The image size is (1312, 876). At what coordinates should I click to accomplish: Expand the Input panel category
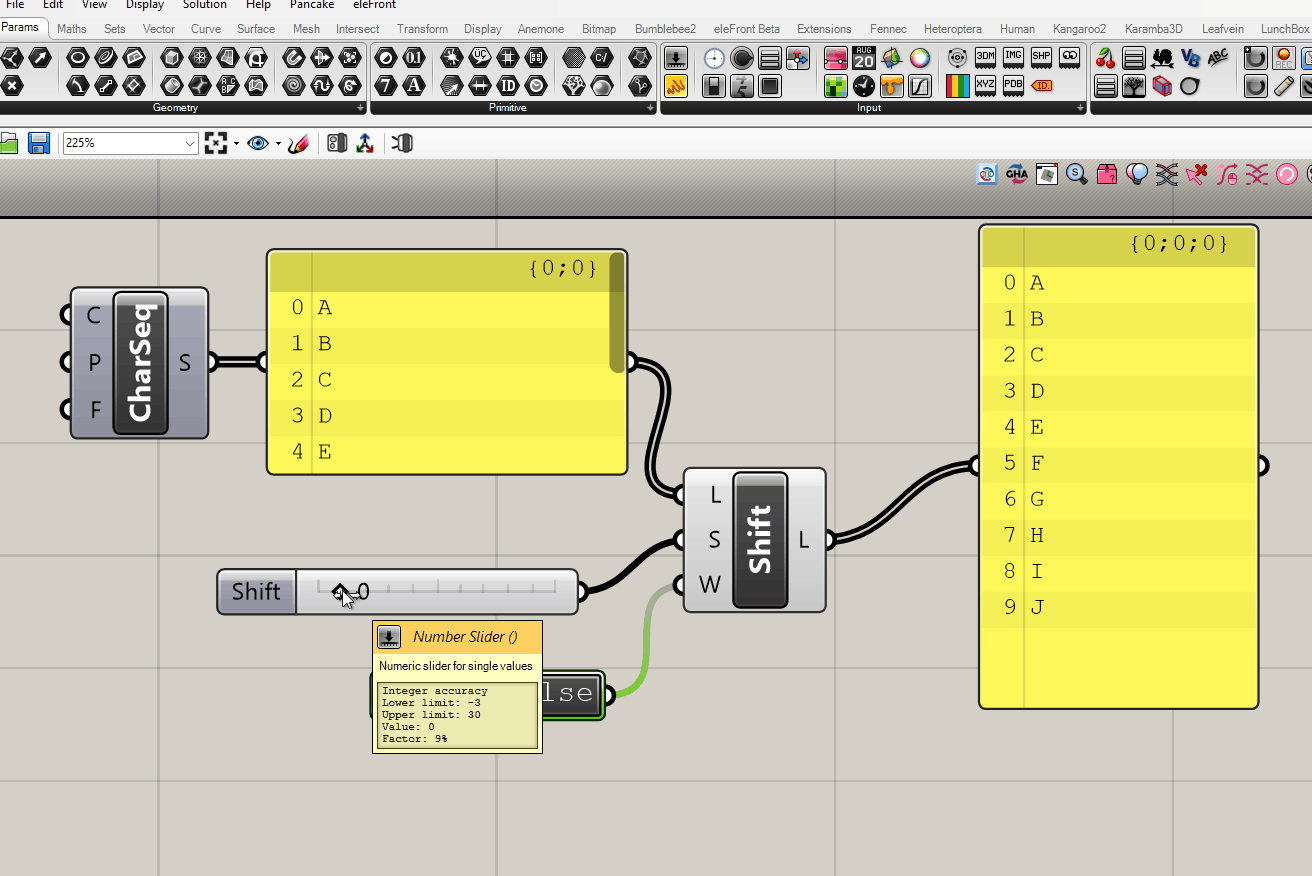[x=1079, y=107]
